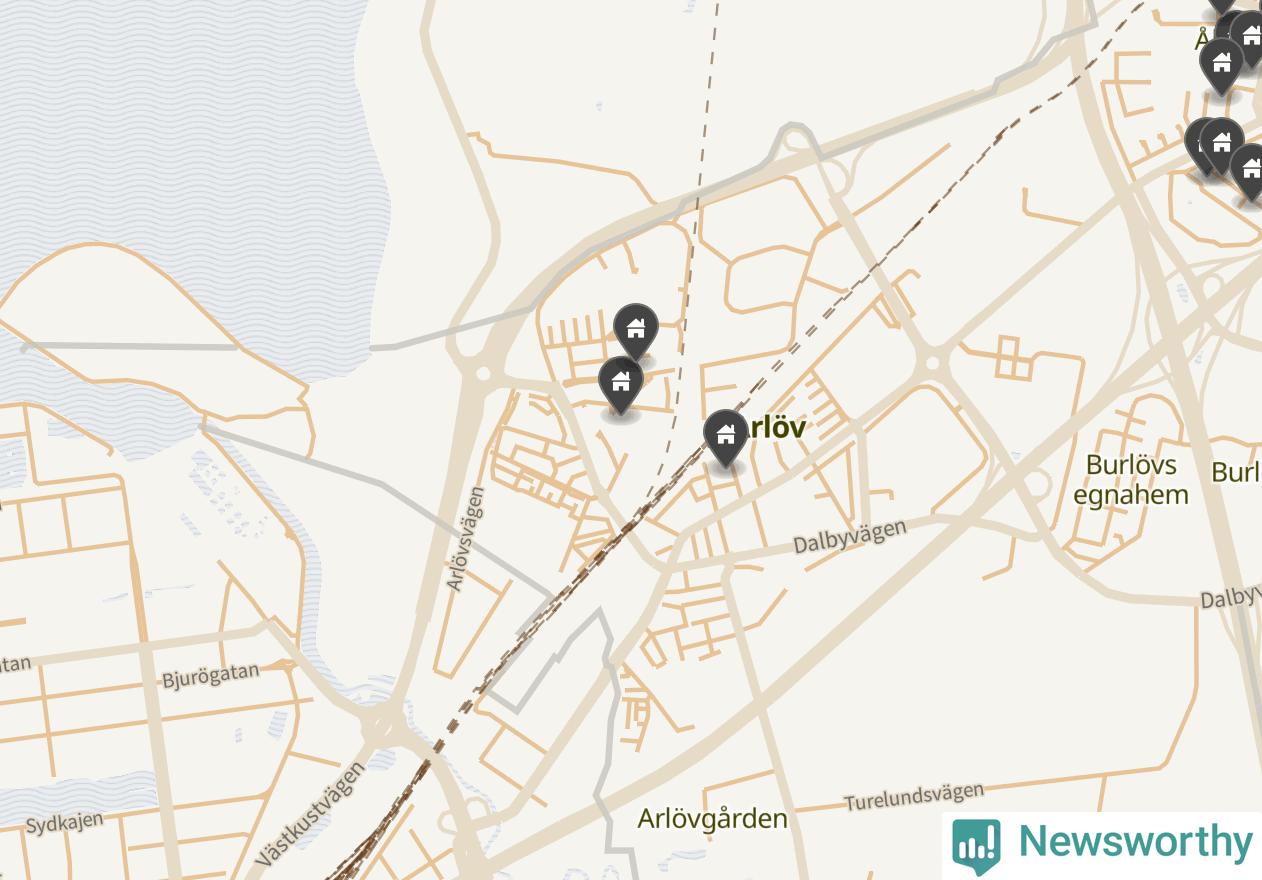Click the Bjurögatan street label
The width and height of the screenshot is (1262, 880).
point(211,675)
